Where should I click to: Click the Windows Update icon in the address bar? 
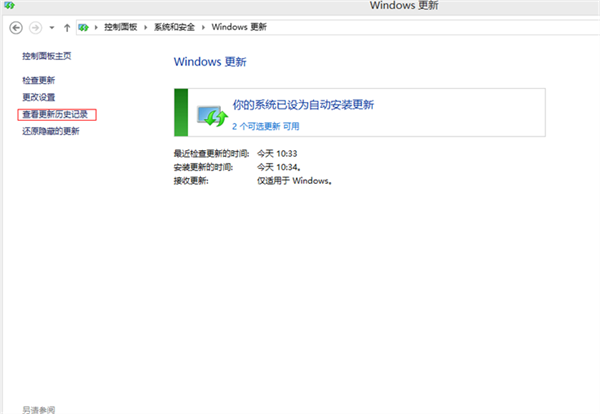83,28
